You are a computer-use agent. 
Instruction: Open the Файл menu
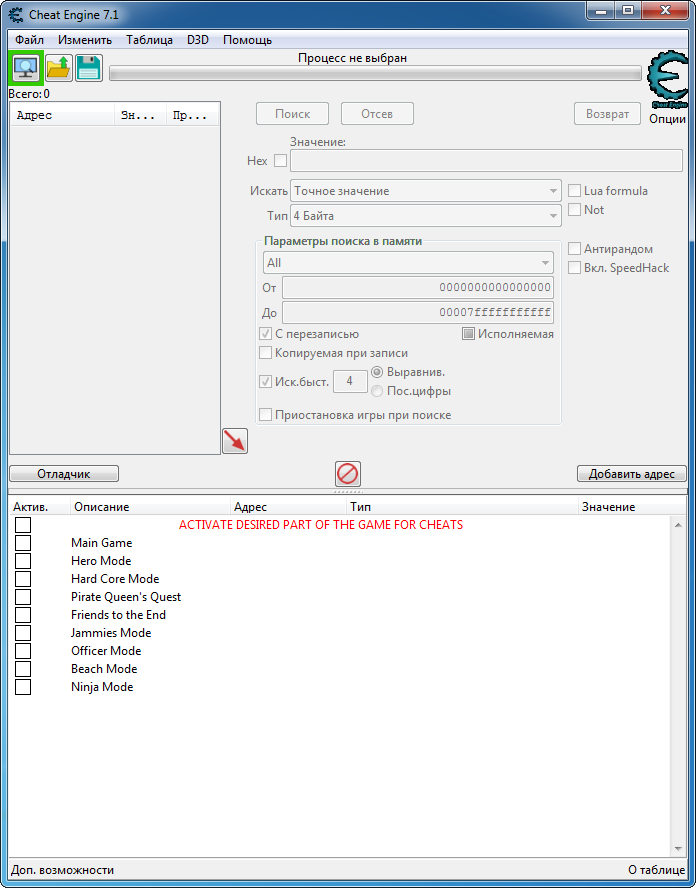point(29,40)
